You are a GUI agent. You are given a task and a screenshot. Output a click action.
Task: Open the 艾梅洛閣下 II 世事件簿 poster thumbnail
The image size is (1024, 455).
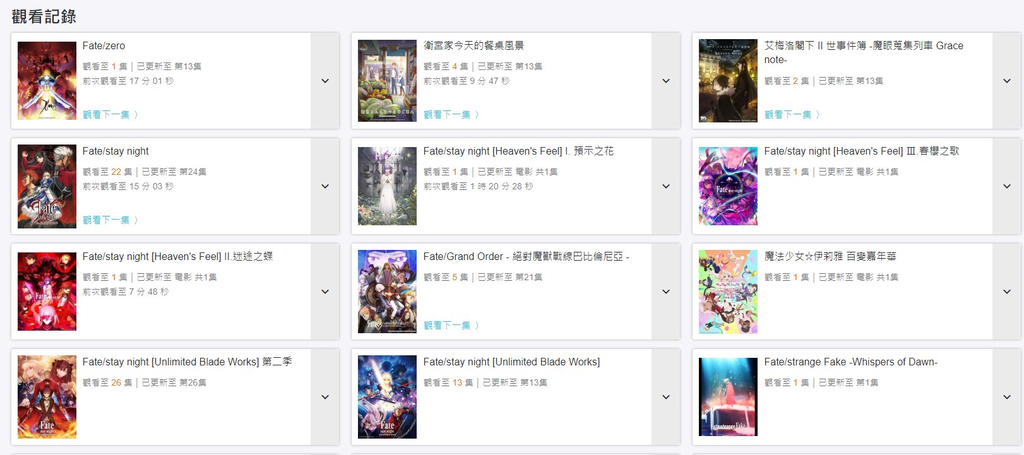[x=728, y=80]
